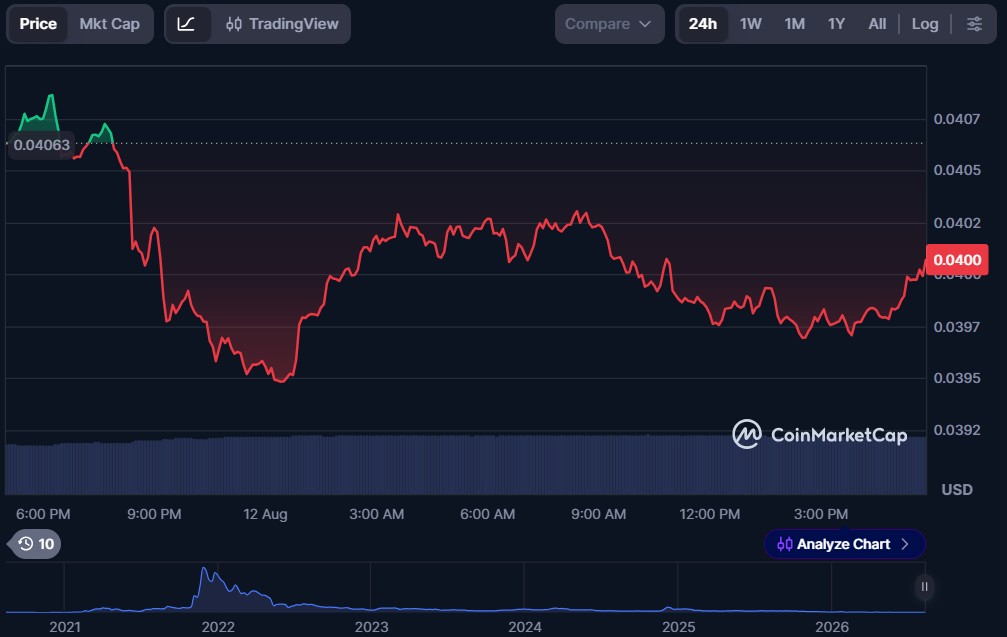
Task: Select All time range
Action: click(877, 24)
